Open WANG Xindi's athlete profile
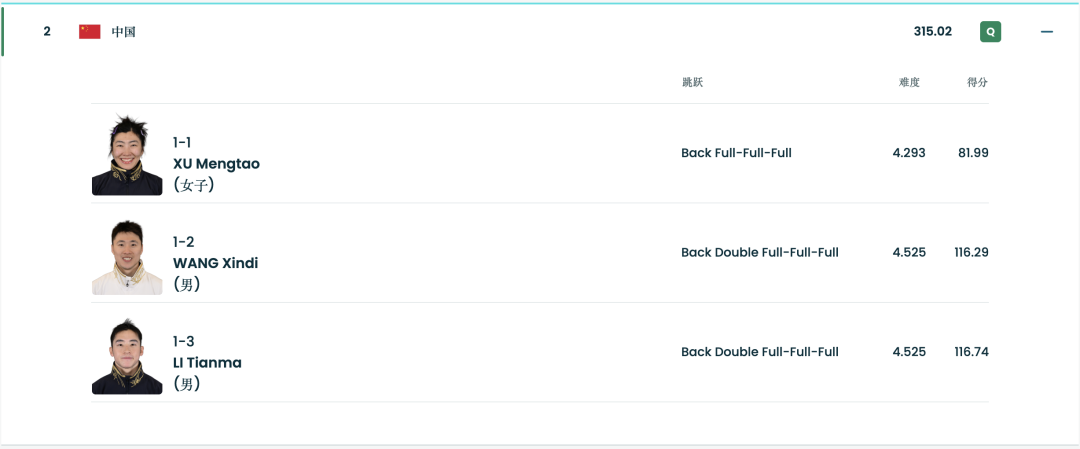The width and height of the screenshot is (1080, 449). point(215,263)
